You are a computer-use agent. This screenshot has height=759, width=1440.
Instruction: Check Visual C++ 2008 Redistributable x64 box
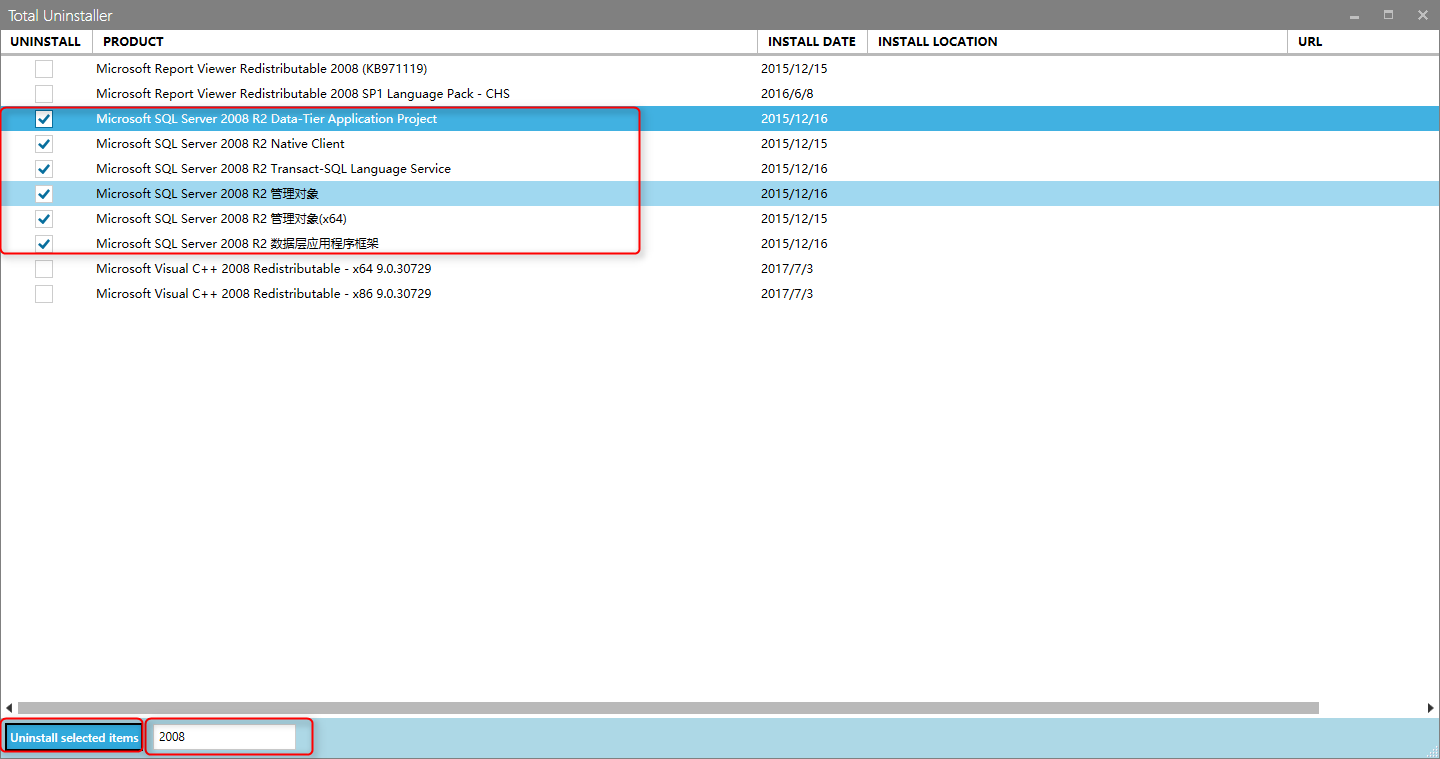pyautogui.click(x=44, y=269)
